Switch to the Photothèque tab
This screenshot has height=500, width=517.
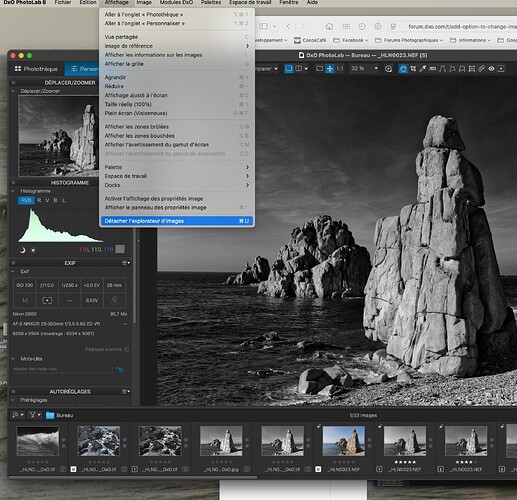coord(36,69)
